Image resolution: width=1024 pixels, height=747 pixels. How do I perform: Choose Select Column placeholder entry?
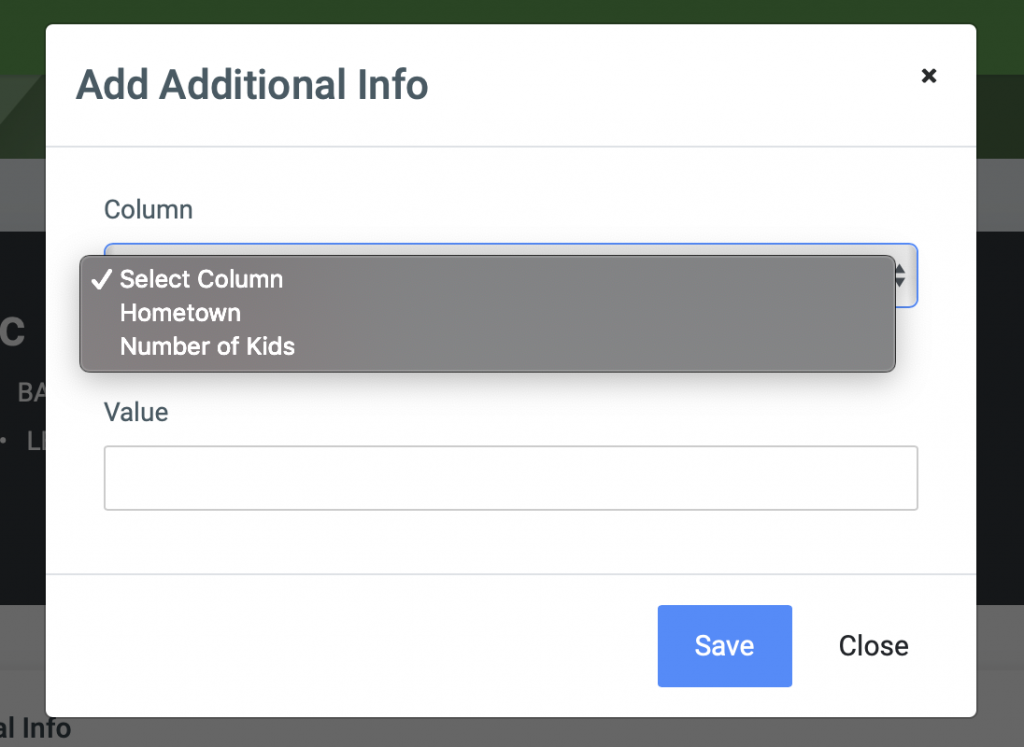(x=200, y=279)
